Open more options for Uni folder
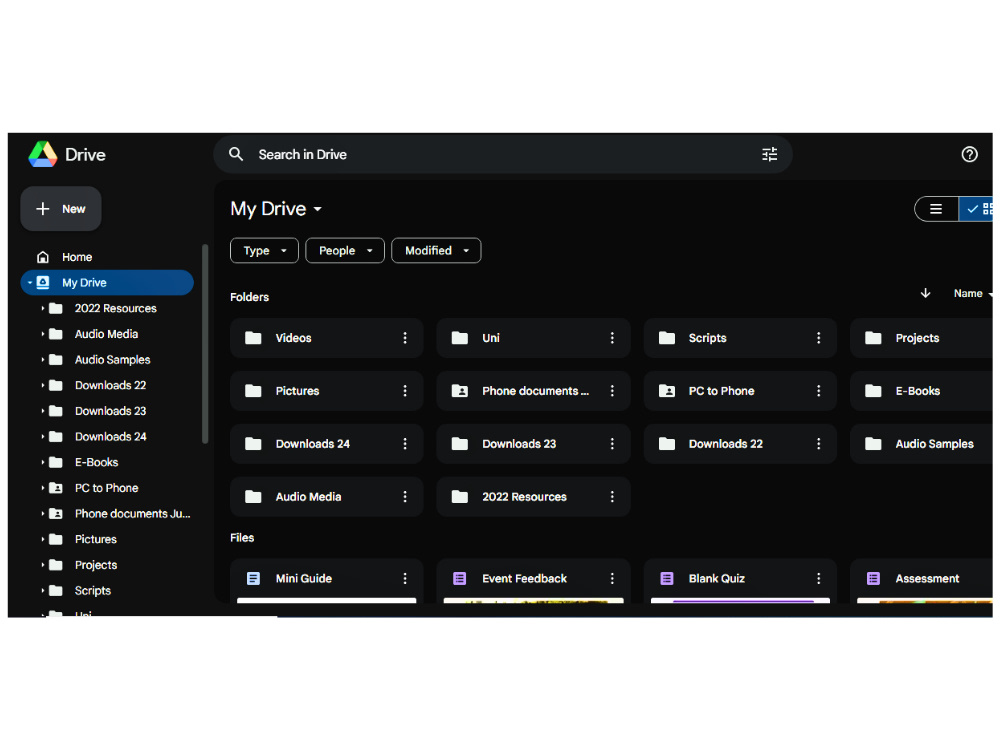The image size is (1000, 750). [612, 338]
